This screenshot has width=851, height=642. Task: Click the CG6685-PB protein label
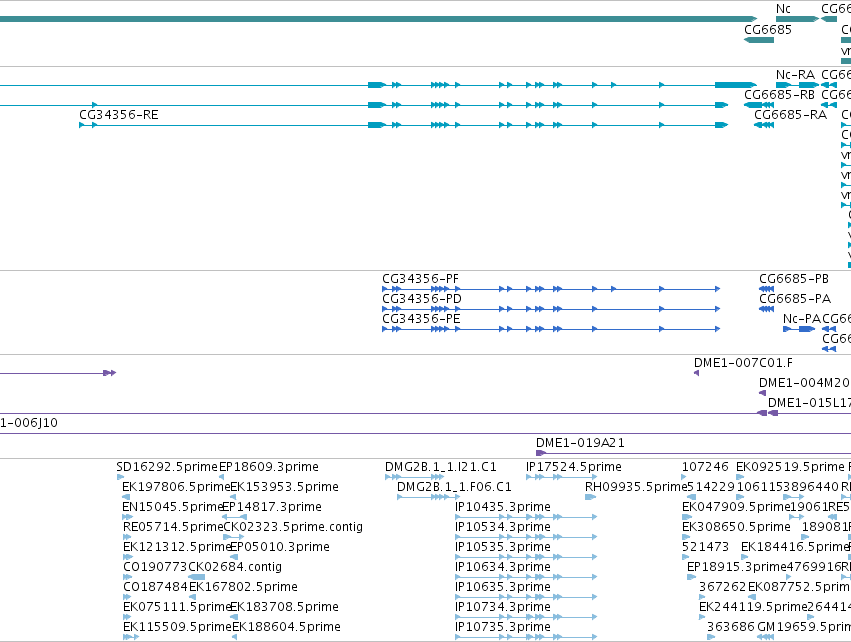(794, 278)
